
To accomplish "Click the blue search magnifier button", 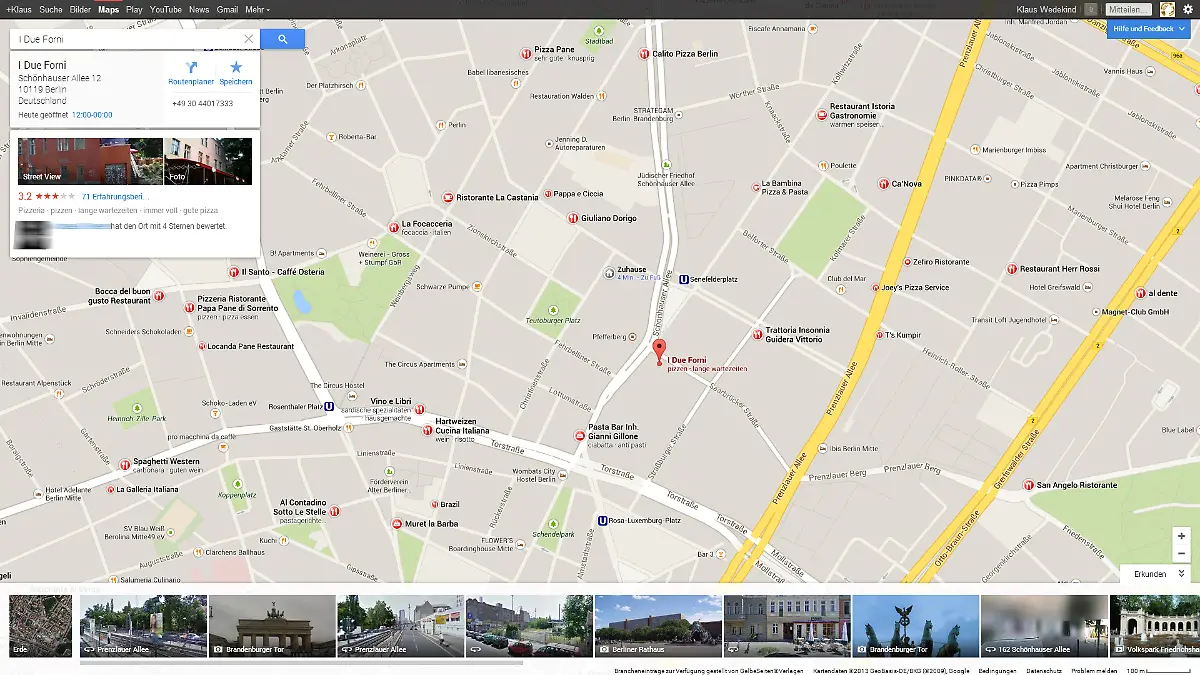I will pyautogui.click(x=283, y=38).
